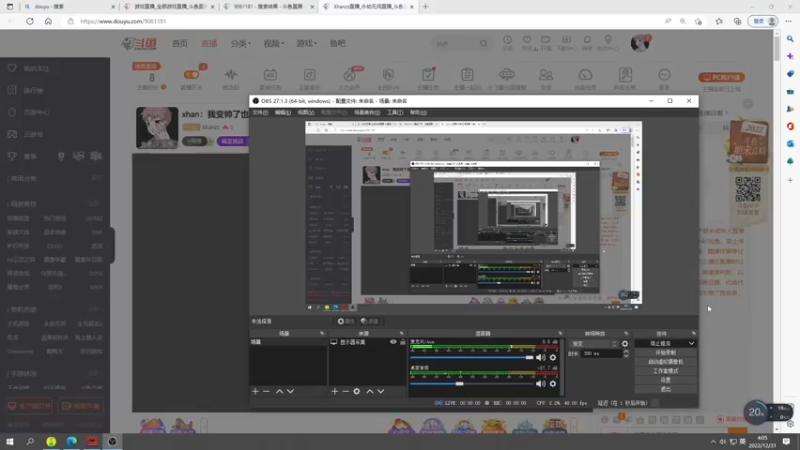Screen dimensions: 800x450
Task: Toggle lock of display capture source
Action: (403, 342)
